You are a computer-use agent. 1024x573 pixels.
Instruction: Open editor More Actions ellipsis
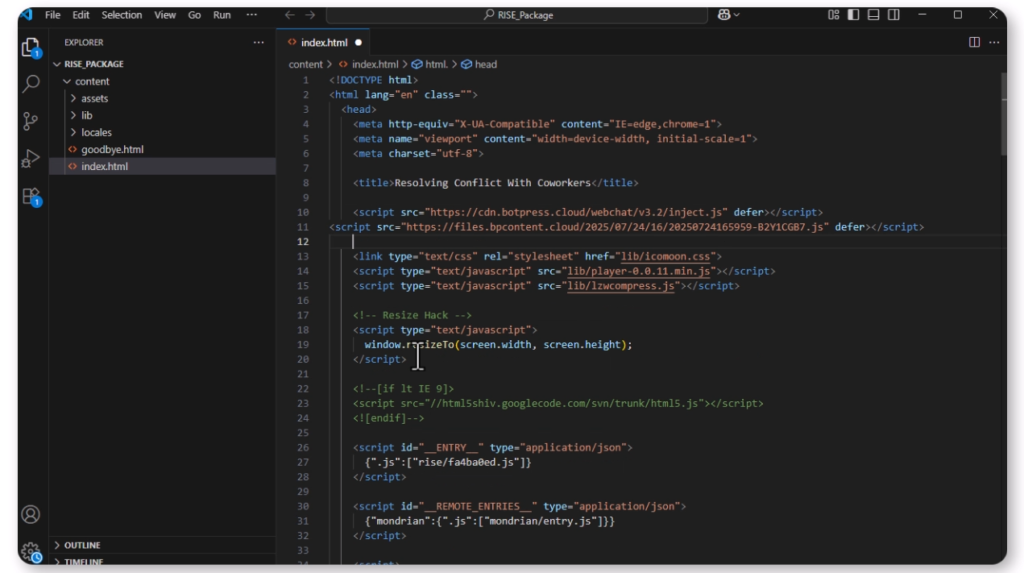click(x=994, y=42)
